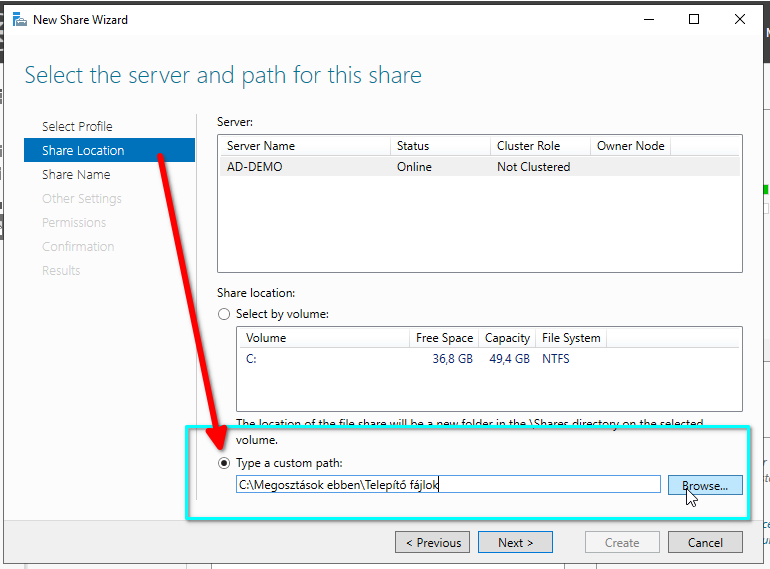770x569 pixels.
Task: Sort volumes by File System column
Action: (570, 338)
